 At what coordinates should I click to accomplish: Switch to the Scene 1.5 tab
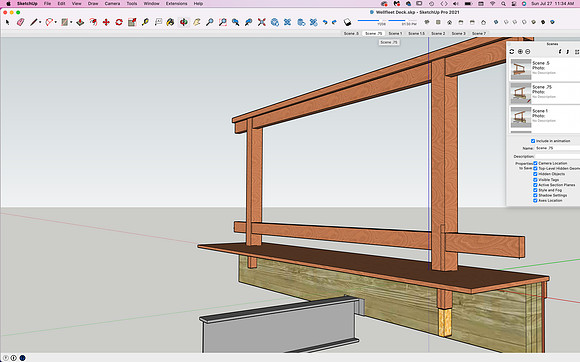click(x=417, y=33)
